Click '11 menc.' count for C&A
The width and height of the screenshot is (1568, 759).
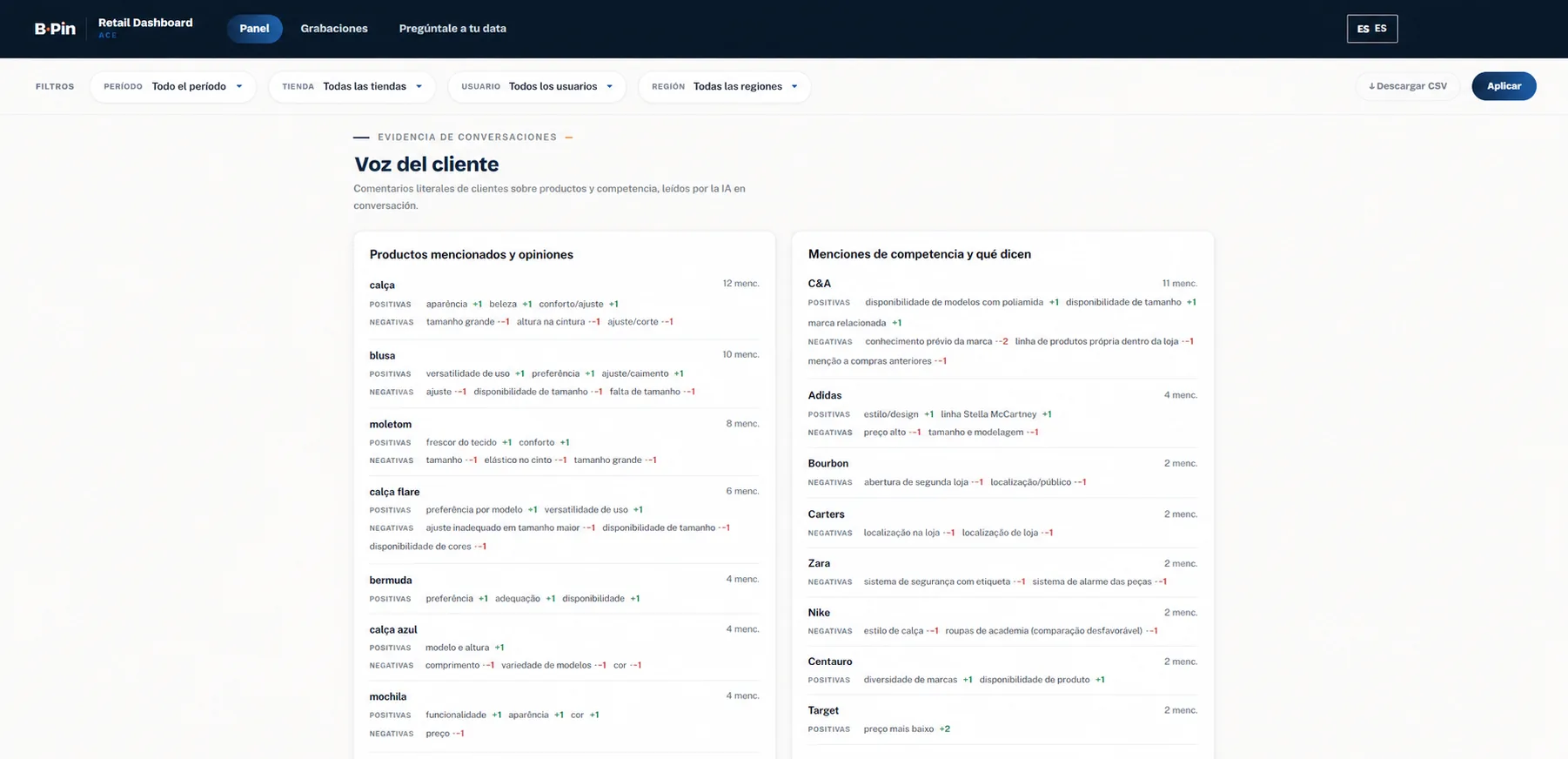point(1180,284)
